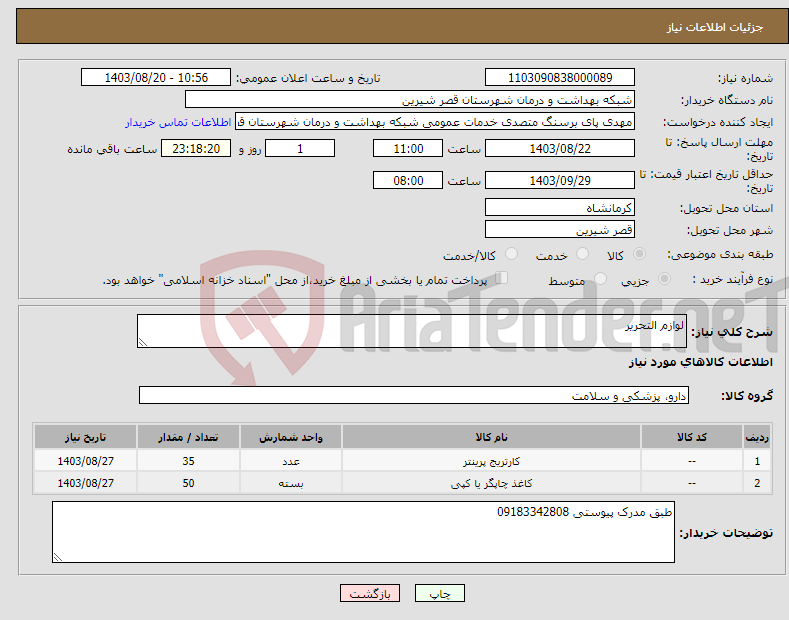Click the announcement date field 1403/08/20 - 10:56
The width and height of the screenshot is (789, 620).
pyautogui.click(x=156, y=78)
